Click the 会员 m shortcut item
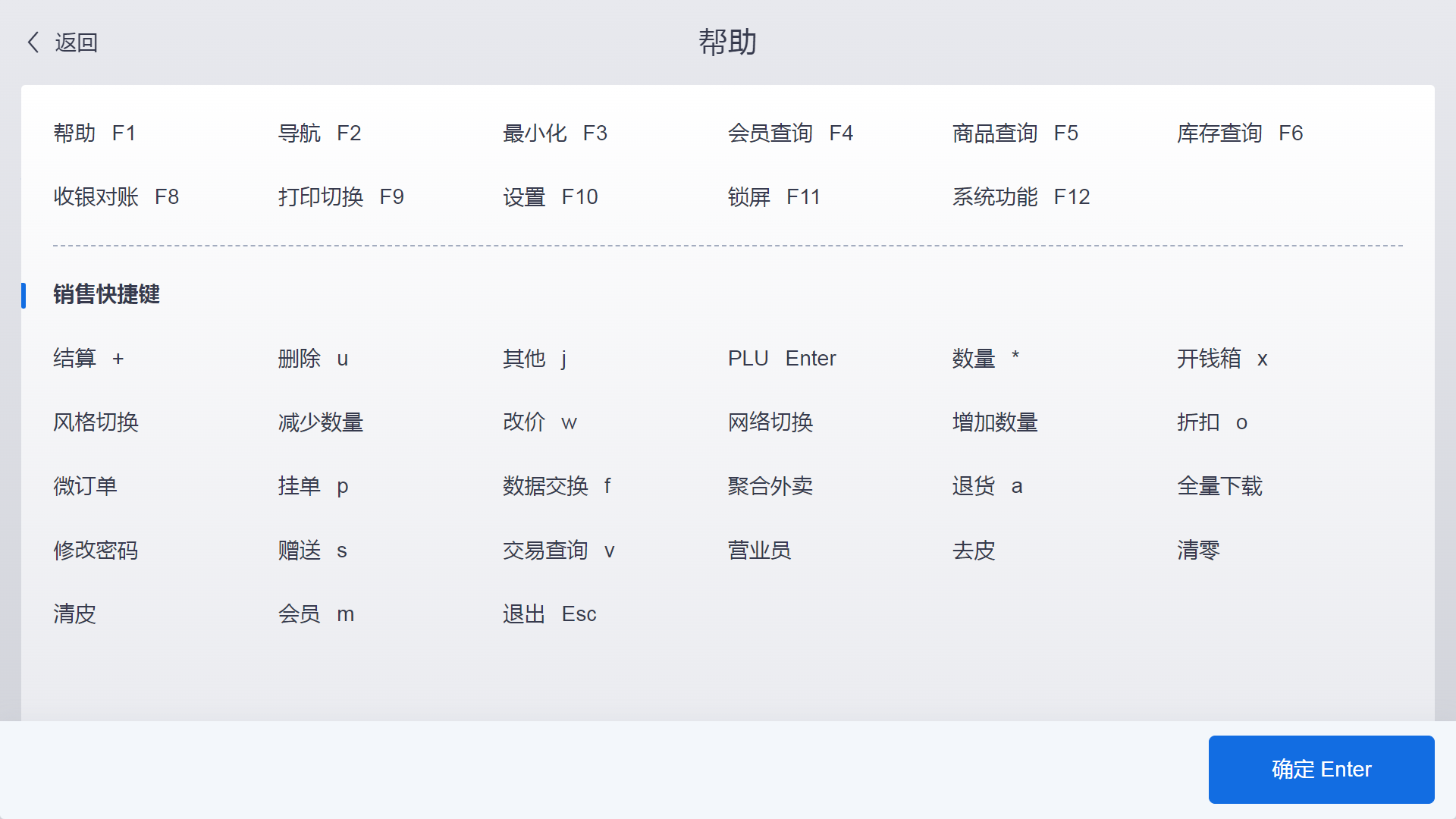 (x=316, y=614)
